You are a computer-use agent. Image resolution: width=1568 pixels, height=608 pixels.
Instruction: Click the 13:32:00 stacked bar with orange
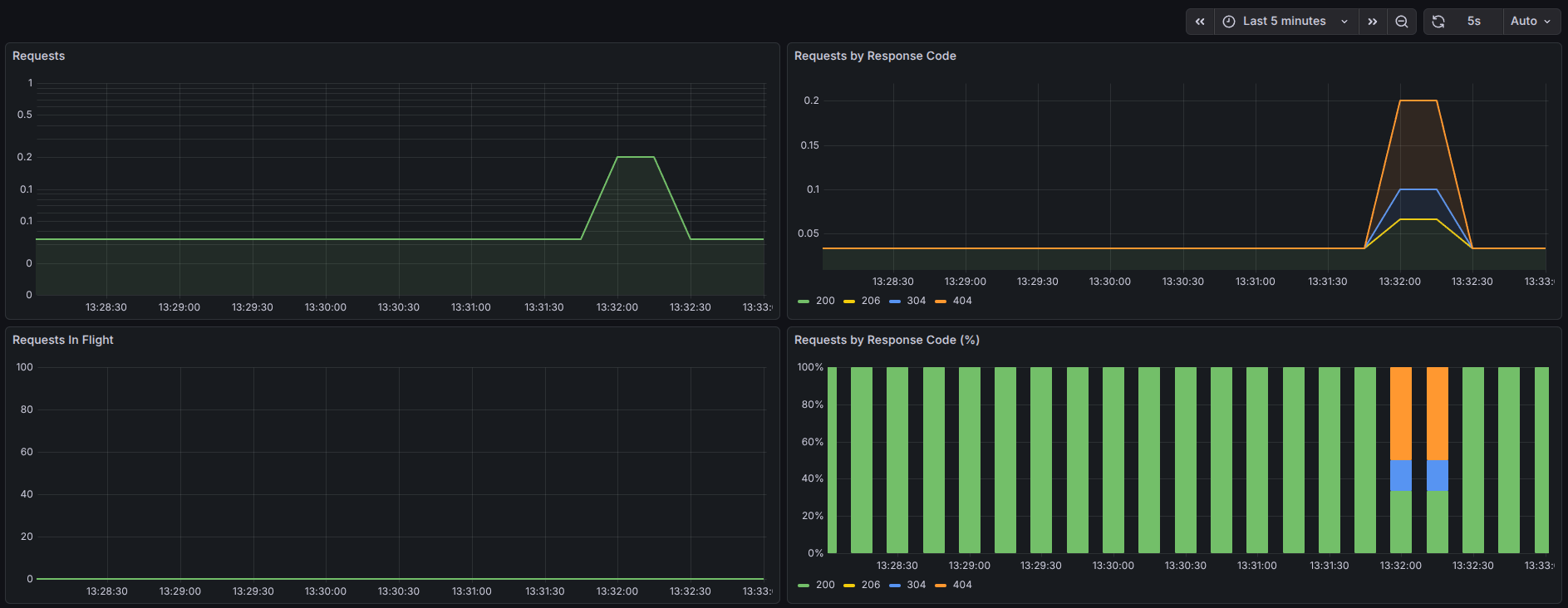1401,460
